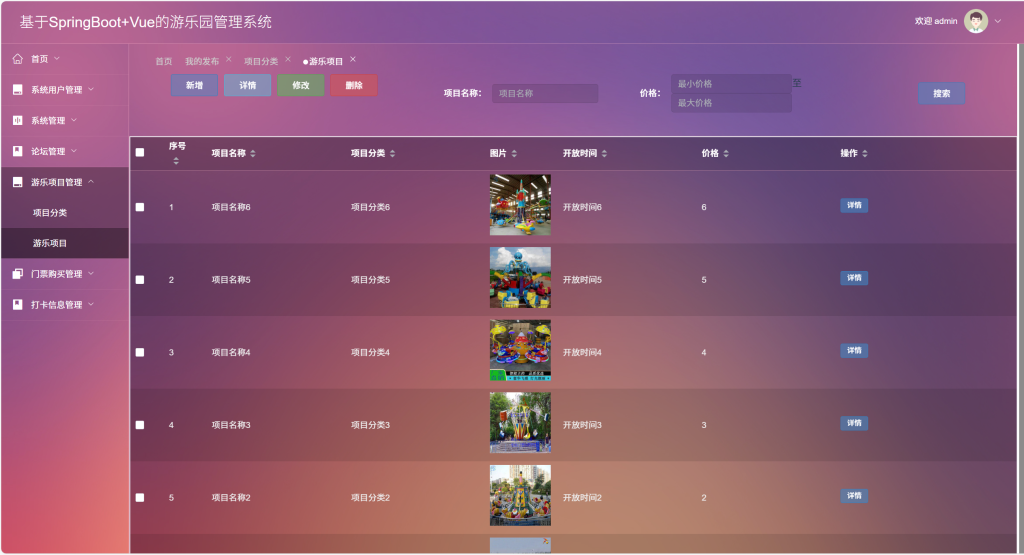
Task: Expand the 系统管理 chevron
Action: point(74,119)
